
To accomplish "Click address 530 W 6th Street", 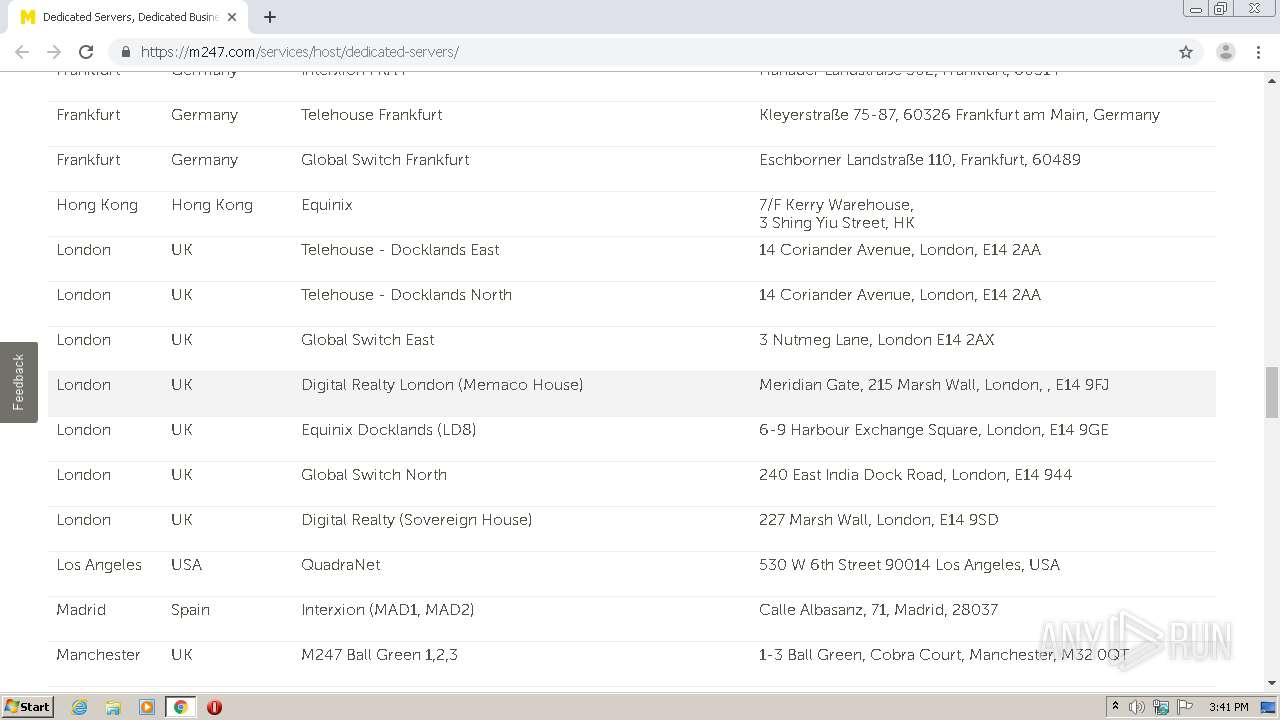I will click(x=910, y=565).
